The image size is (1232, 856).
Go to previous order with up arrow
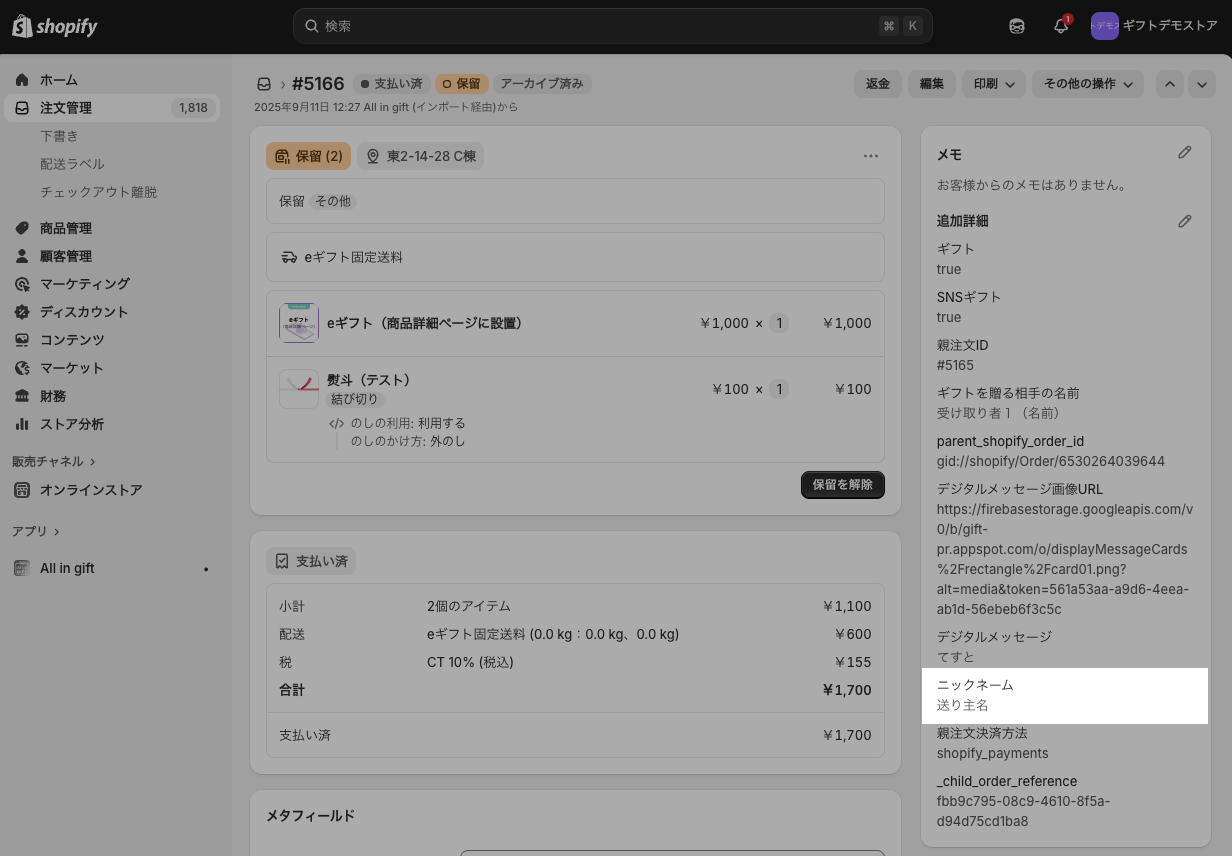1170,84
